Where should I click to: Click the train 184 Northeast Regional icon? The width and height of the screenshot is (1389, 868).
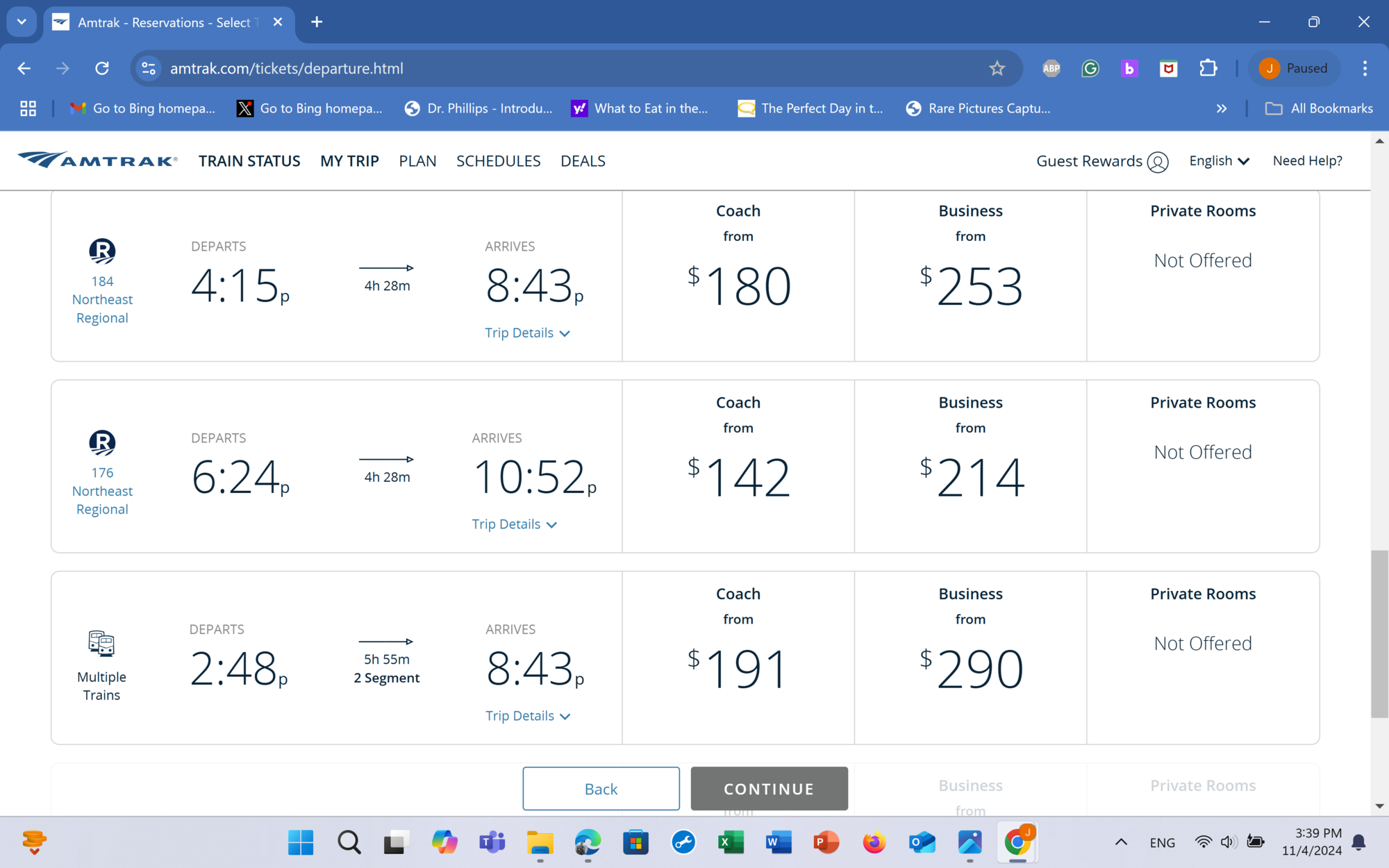(x=102, y=251)
